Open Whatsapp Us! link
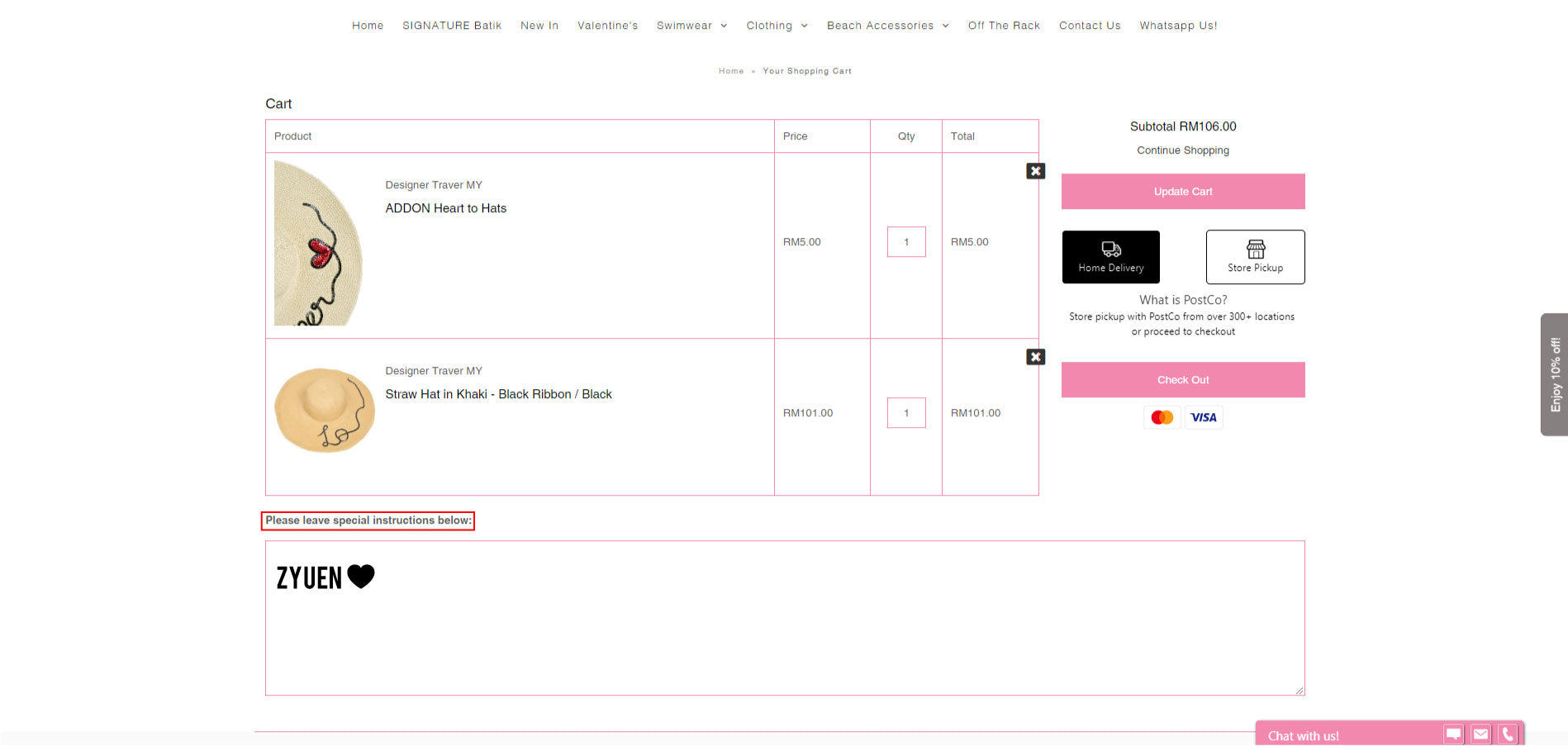This screenshot has width=1568, height=746. pos(1179,26)
